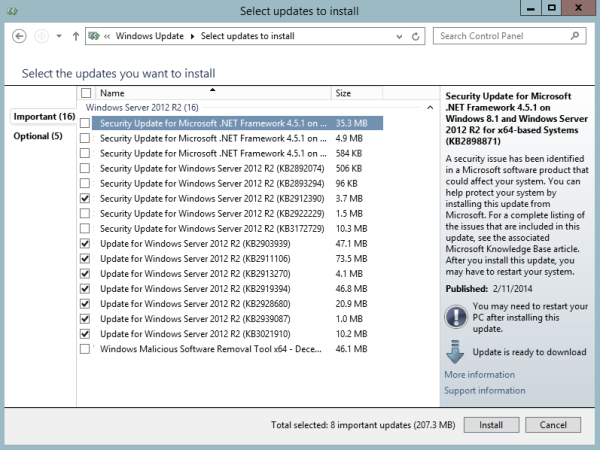
Task: Collapse the Windows Server 2012 R2 group
Action: pyautogui.click(x=430, y=108)
